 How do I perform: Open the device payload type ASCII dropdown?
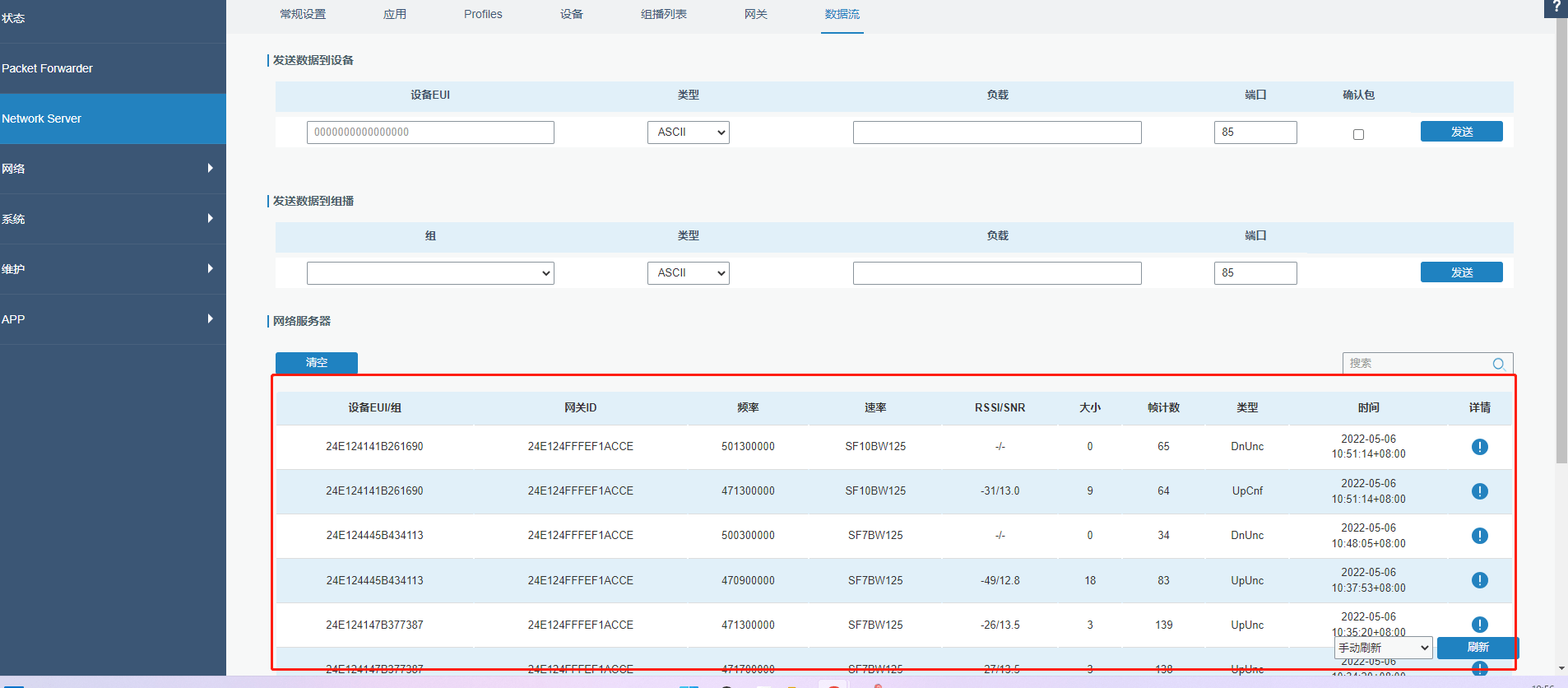click(x=688, y=132)
